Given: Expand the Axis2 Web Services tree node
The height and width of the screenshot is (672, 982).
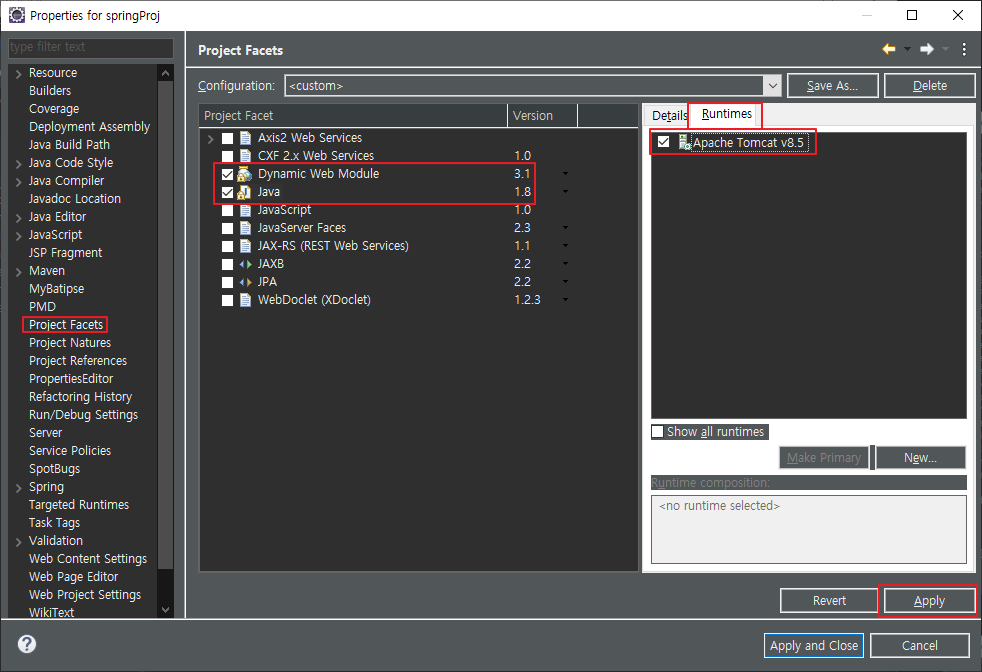Looking at the screenshot, I should tap(210, 138).
